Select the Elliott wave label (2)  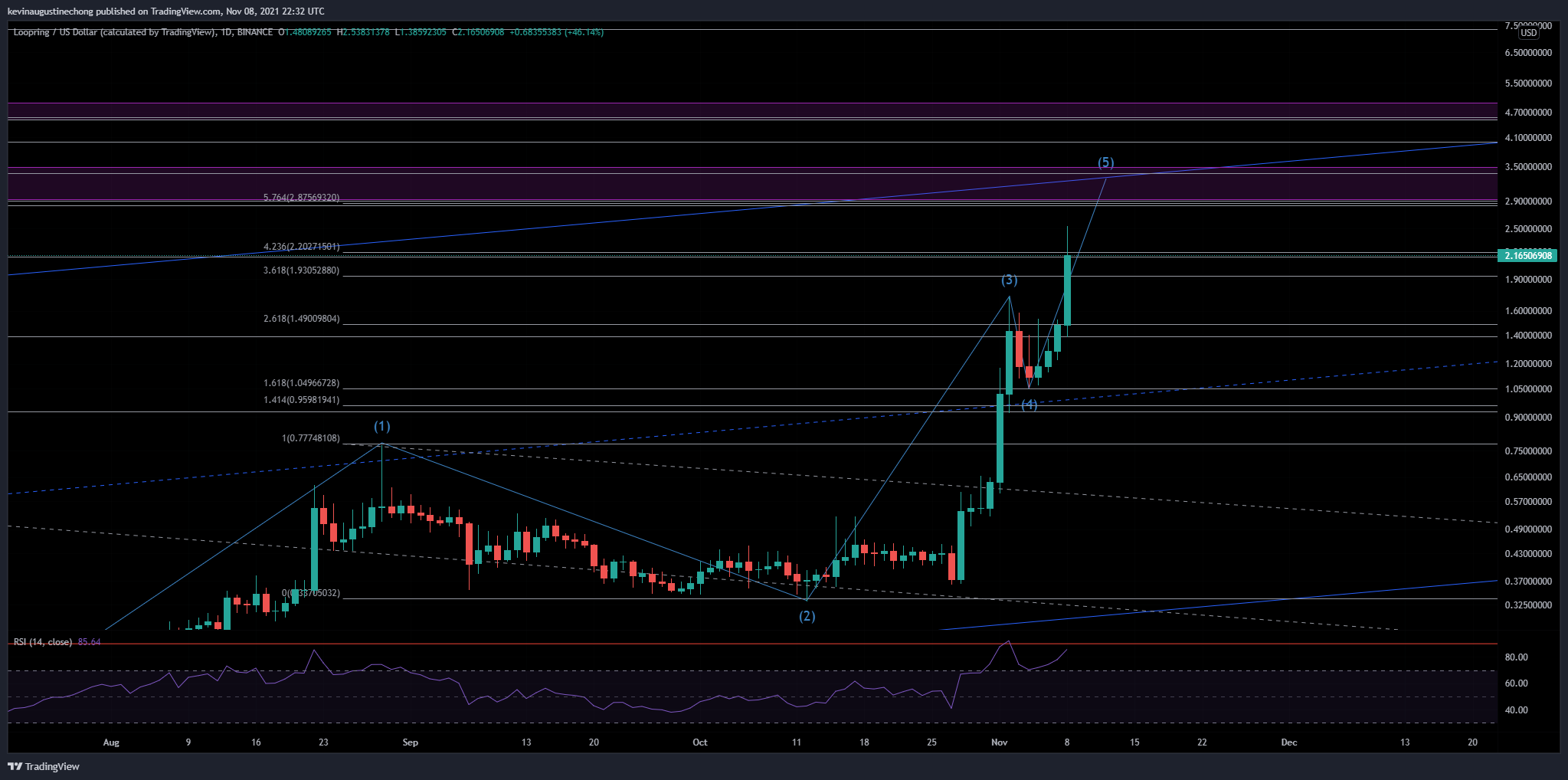coord(807,615)
